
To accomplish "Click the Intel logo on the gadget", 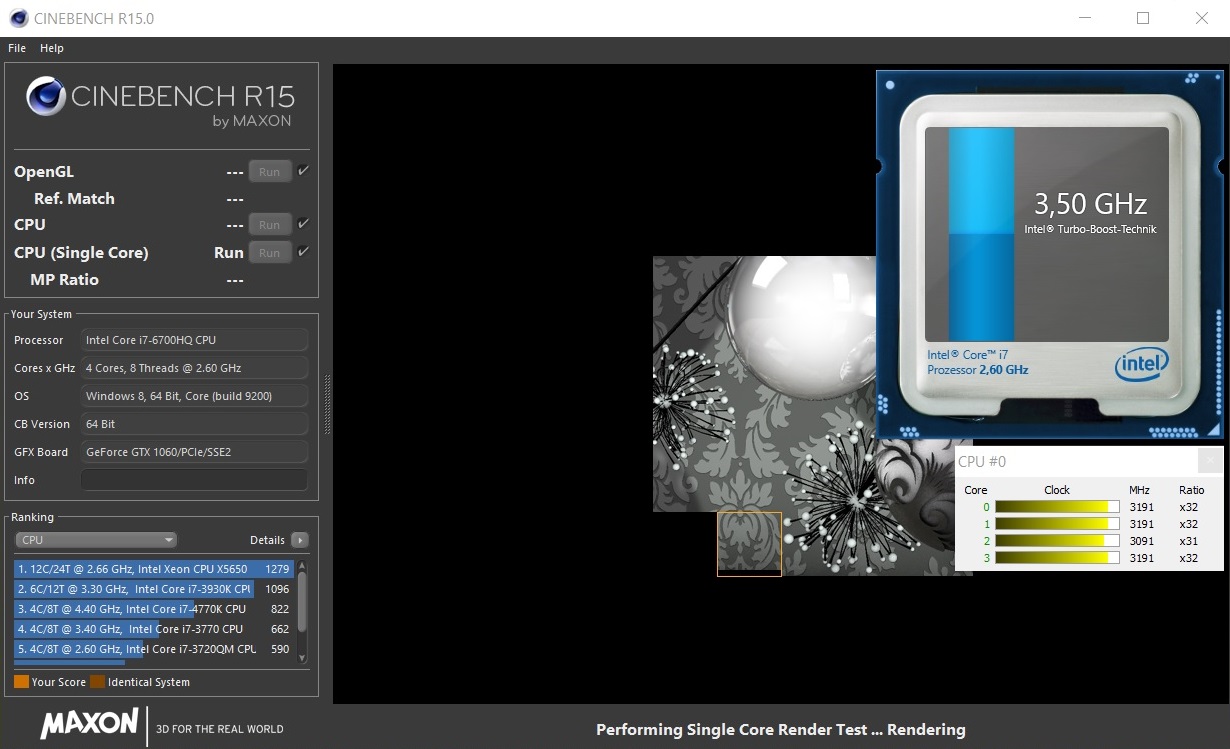I will click(1139, 365).
